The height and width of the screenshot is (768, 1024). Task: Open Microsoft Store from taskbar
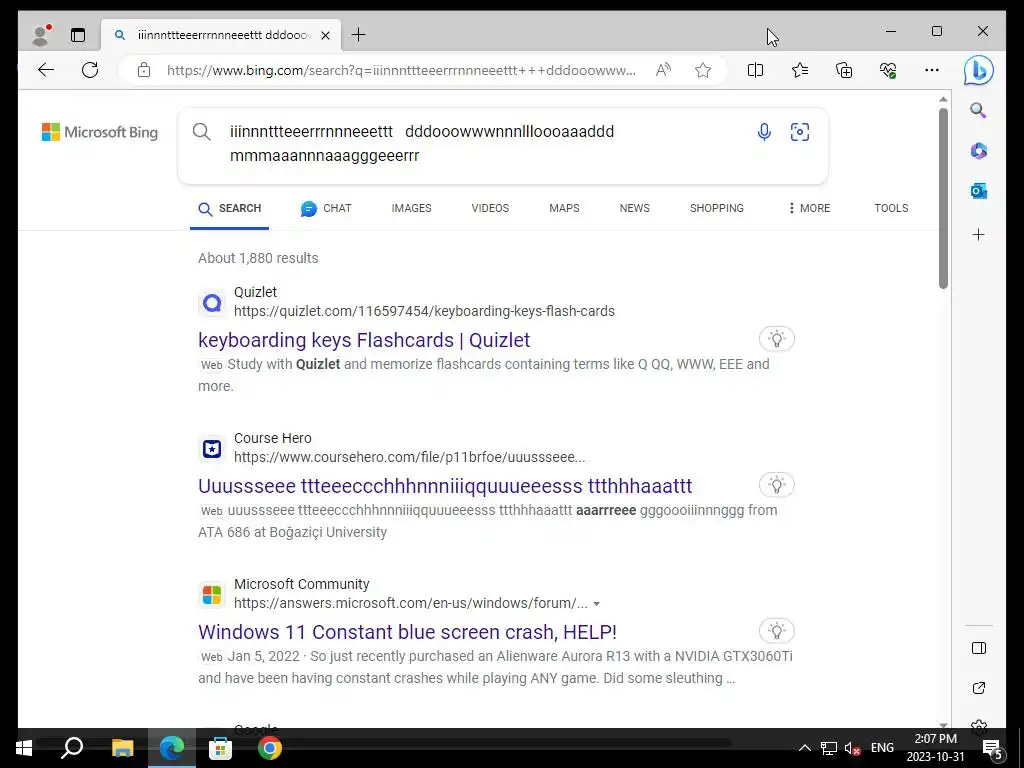point(220,748)
